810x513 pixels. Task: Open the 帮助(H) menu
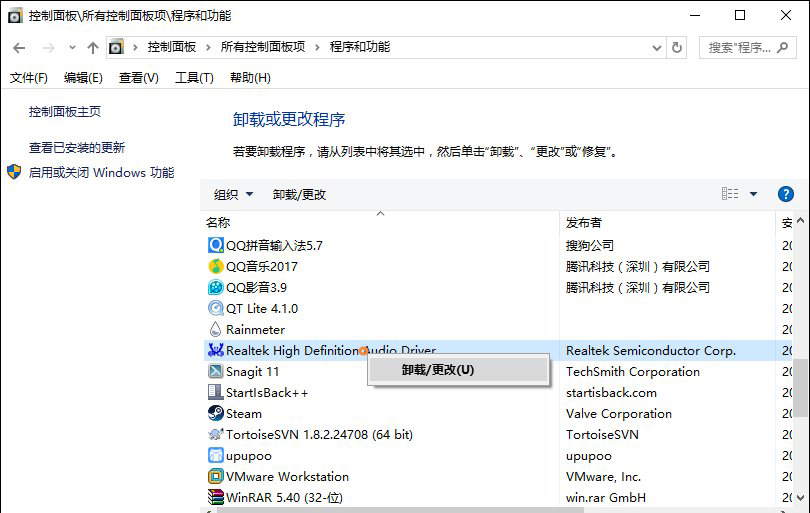pos(250,78)
